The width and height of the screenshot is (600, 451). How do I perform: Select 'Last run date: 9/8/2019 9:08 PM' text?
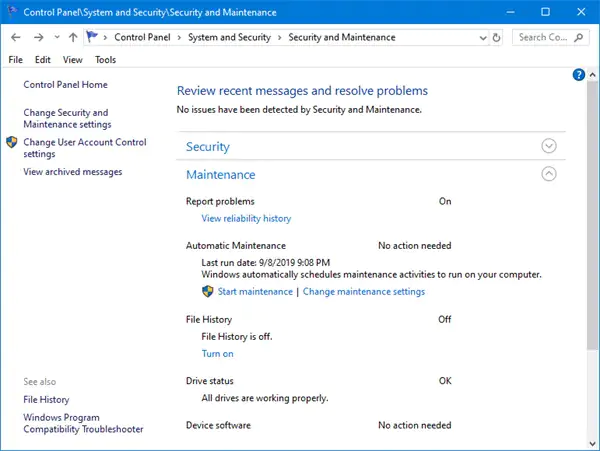pos(266,263)
